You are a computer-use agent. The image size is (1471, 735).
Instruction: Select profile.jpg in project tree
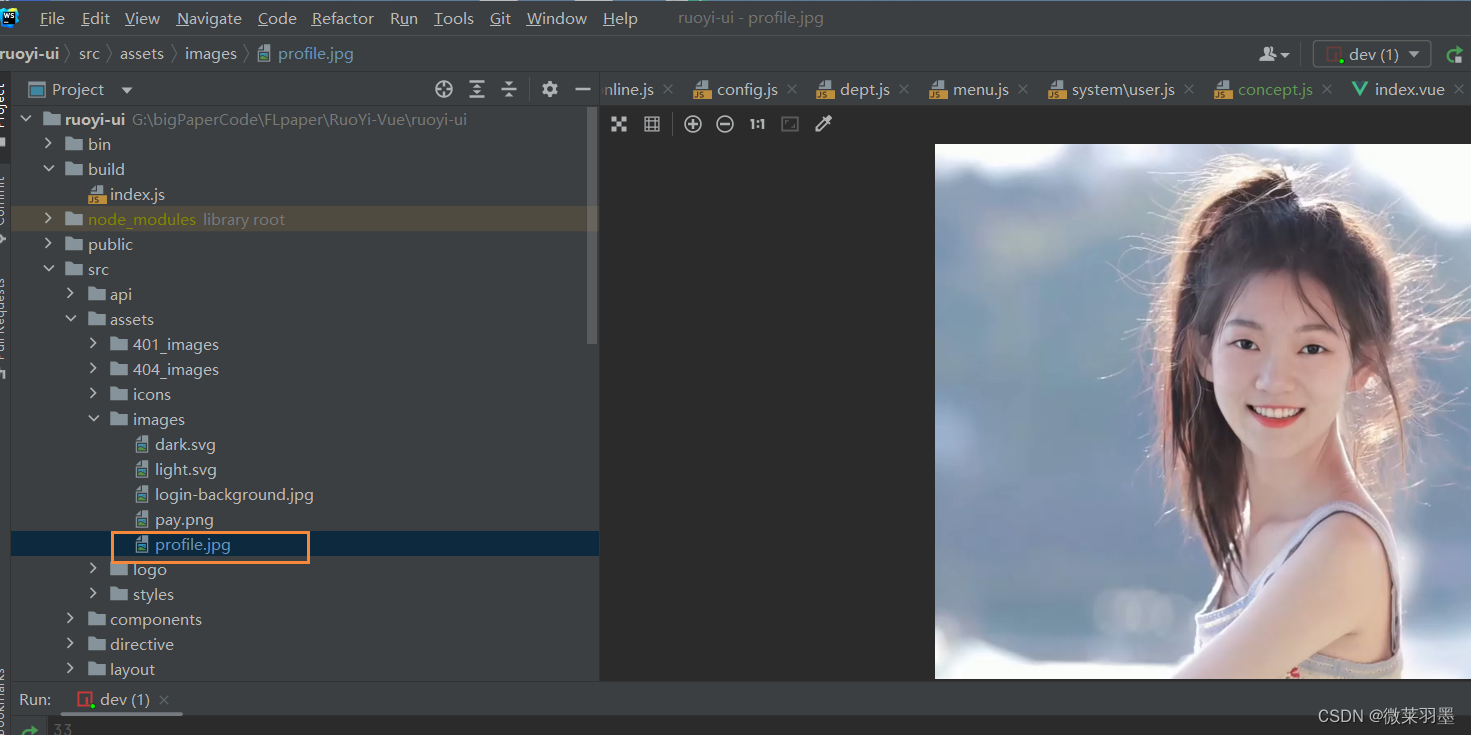182,544
